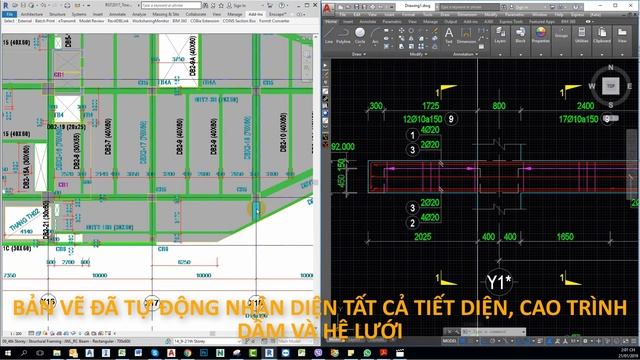Click Batch Print in Revit Add-Ins
This screenshot has height=360, width=640.
pyautogui.click(x=45, y=21)
